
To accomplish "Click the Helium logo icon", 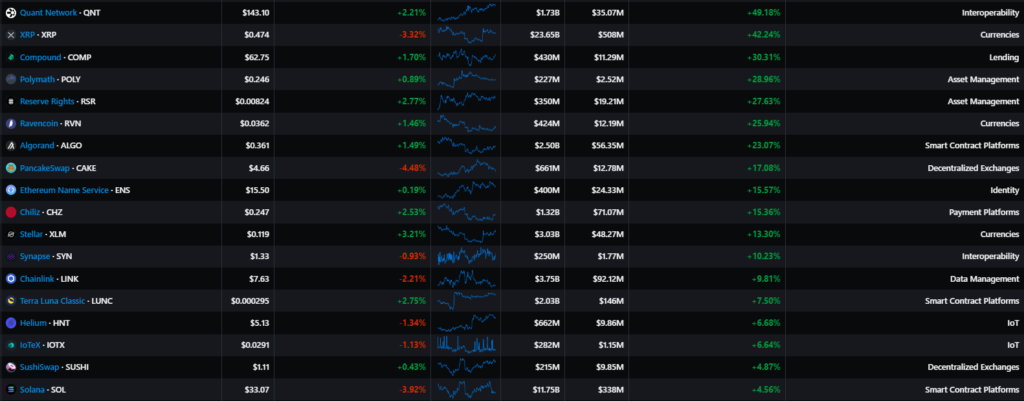I will pyautogui.click(x=10, y=323).
